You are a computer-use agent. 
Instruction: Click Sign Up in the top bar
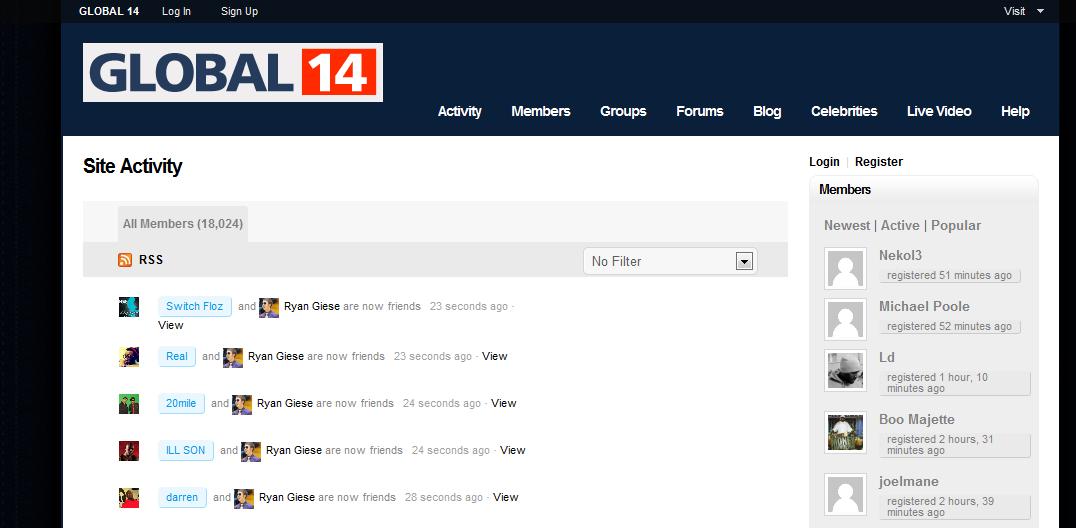pyautogui.click(x=239, y=11)
